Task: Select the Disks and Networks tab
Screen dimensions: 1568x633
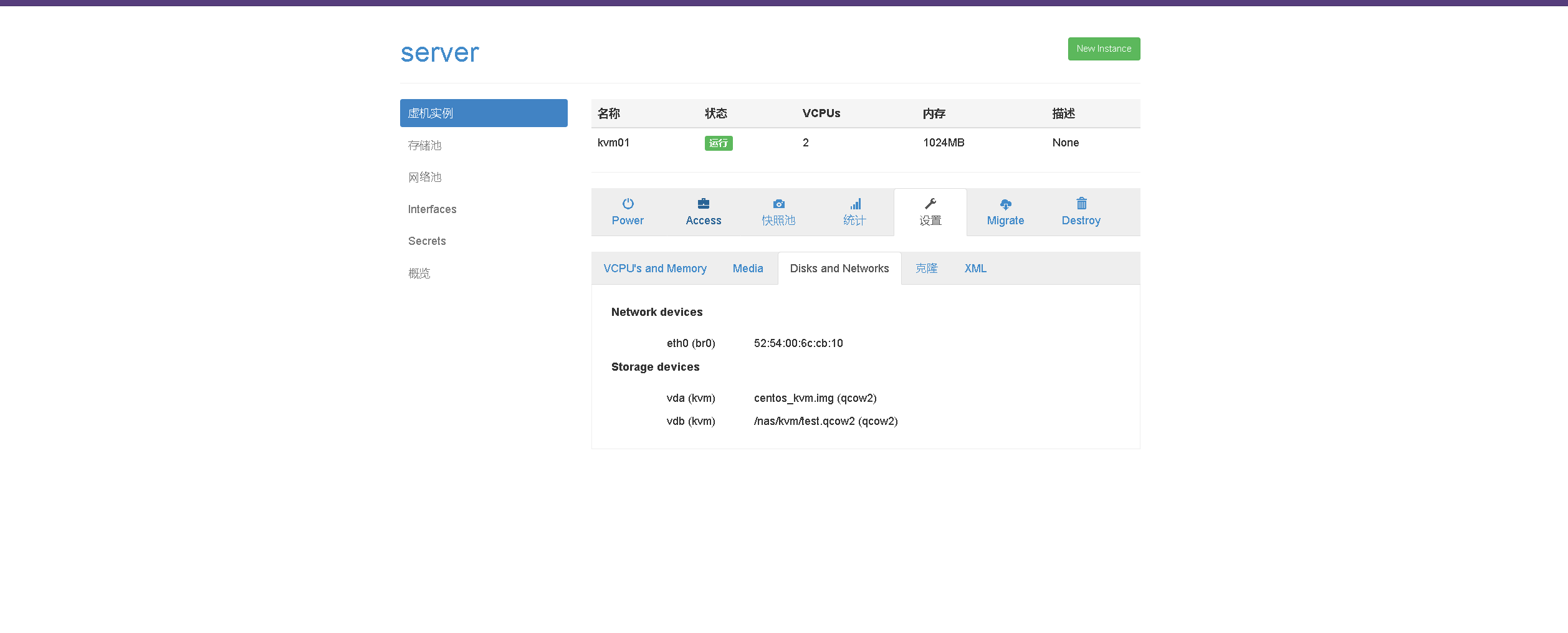Action: coord(839,269)
